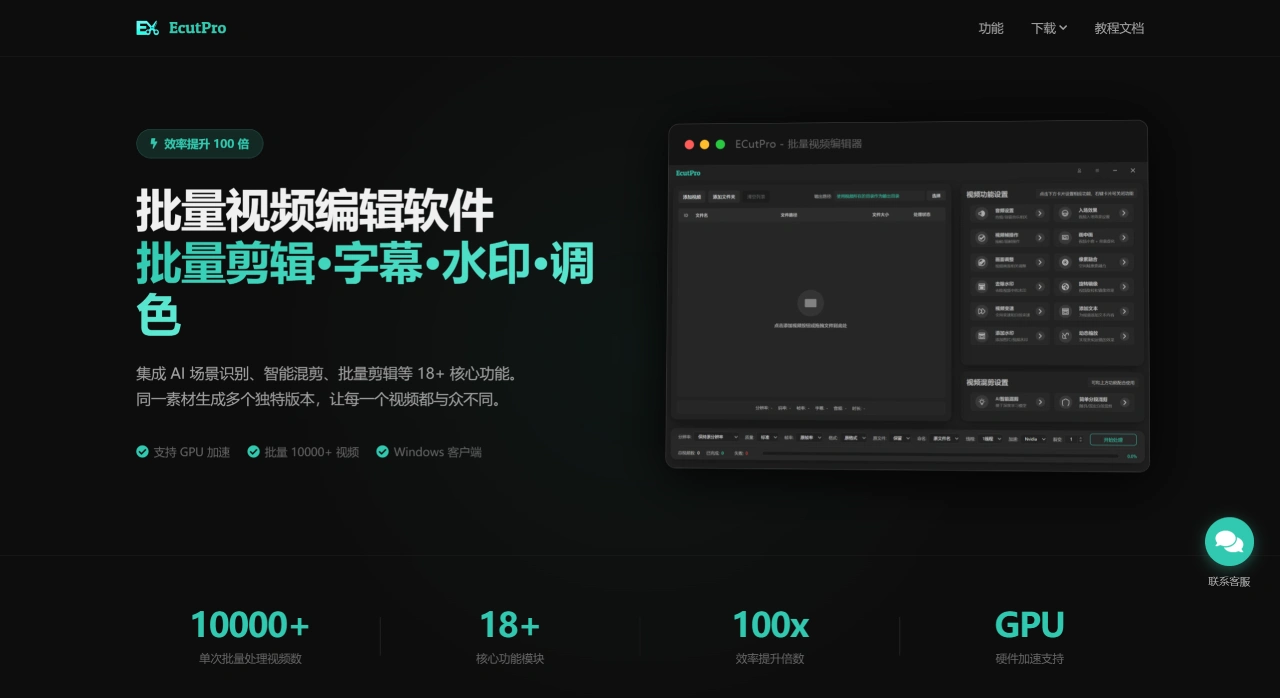The image size is (1280, 698).
Task: Click the check icon beside 支持 GPU 加速
Action: coord(142,452)
